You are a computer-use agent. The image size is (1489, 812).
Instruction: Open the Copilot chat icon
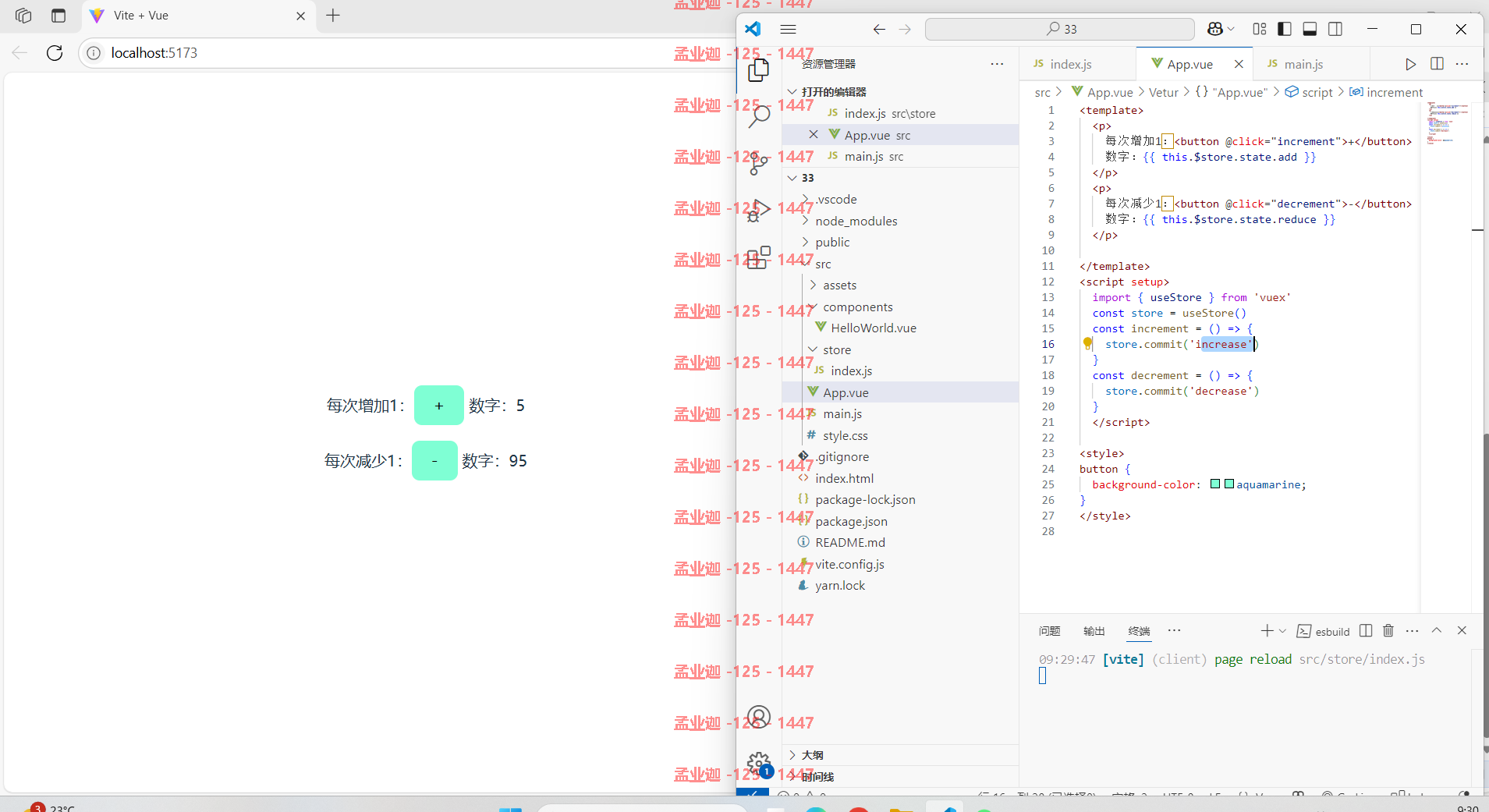1214,29
